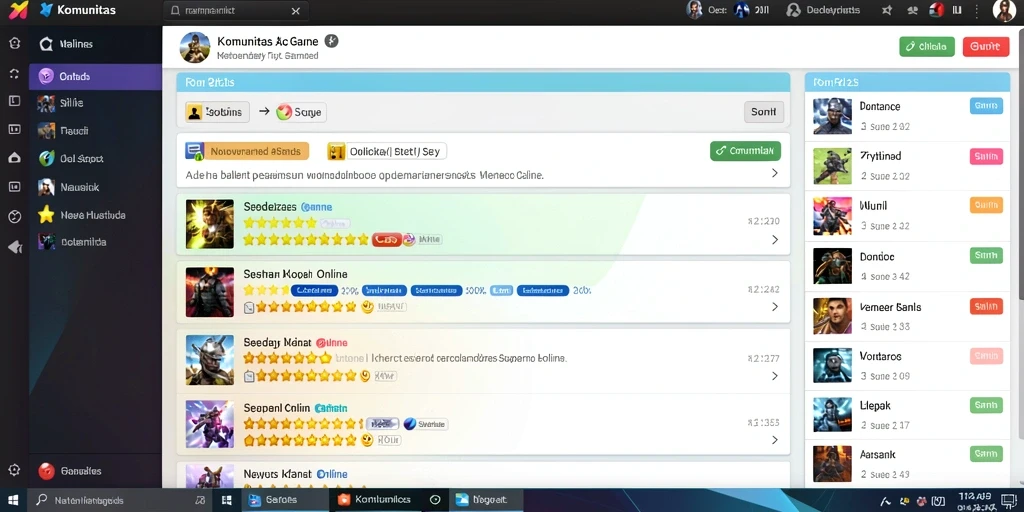Click the red button in the header

[x=985, y=46]
